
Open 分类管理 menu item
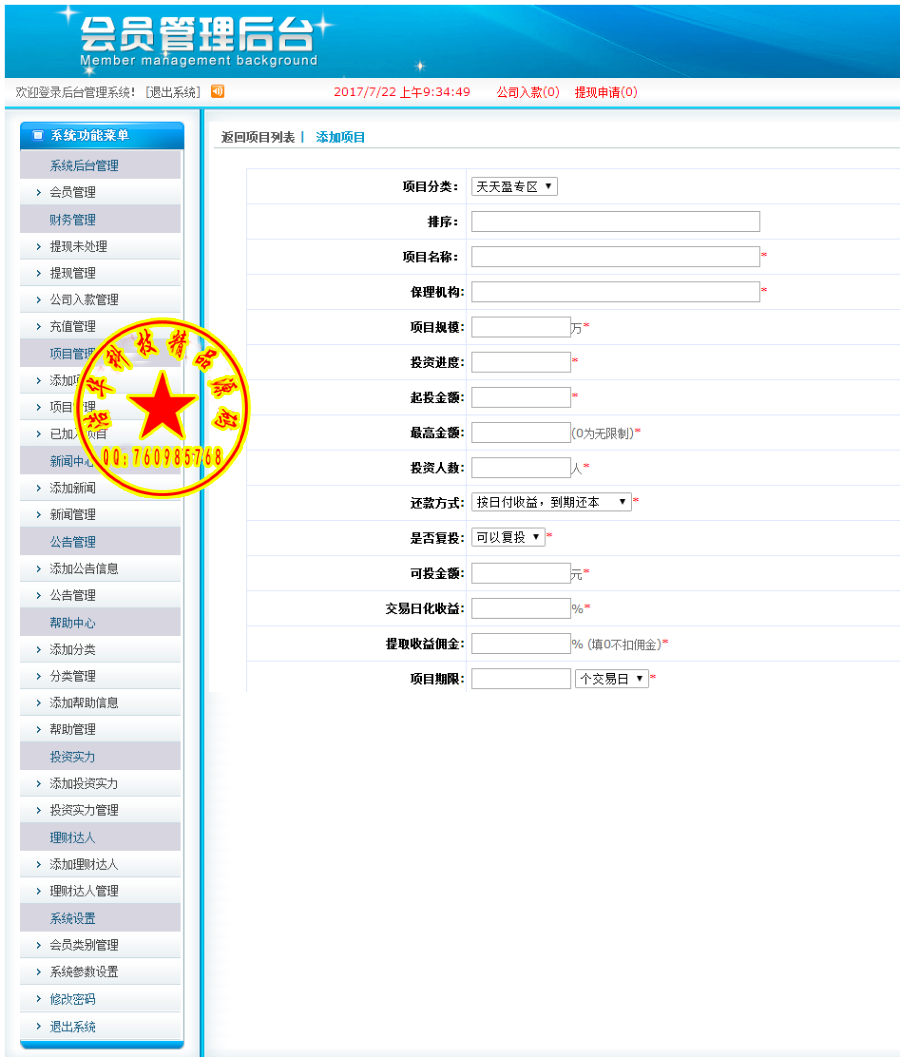pos(73,675)
